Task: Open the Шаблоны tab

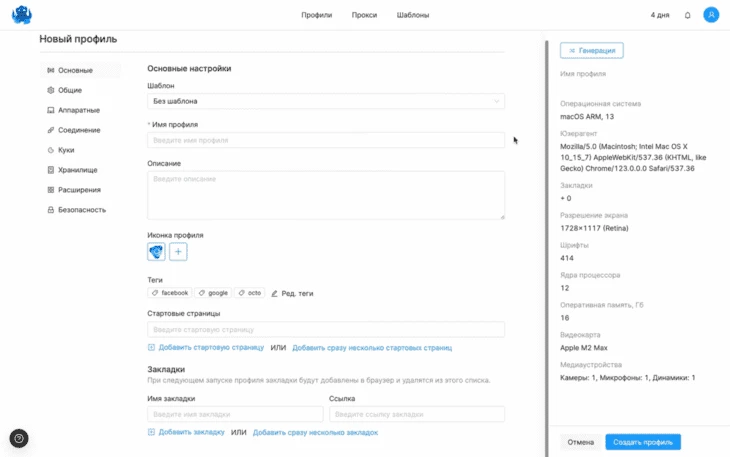Action: 412,15
